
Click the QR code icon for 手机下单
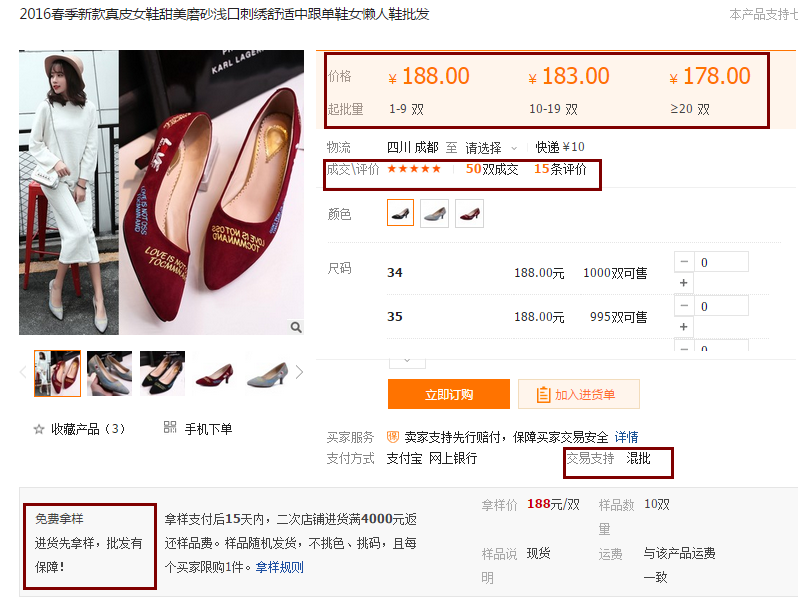coord(170,428)
